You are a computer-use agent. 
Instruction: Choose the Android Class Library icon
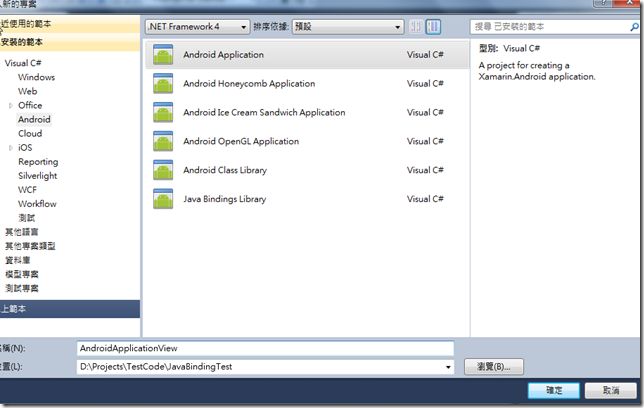pyautogui.click(x=163, y=170)
